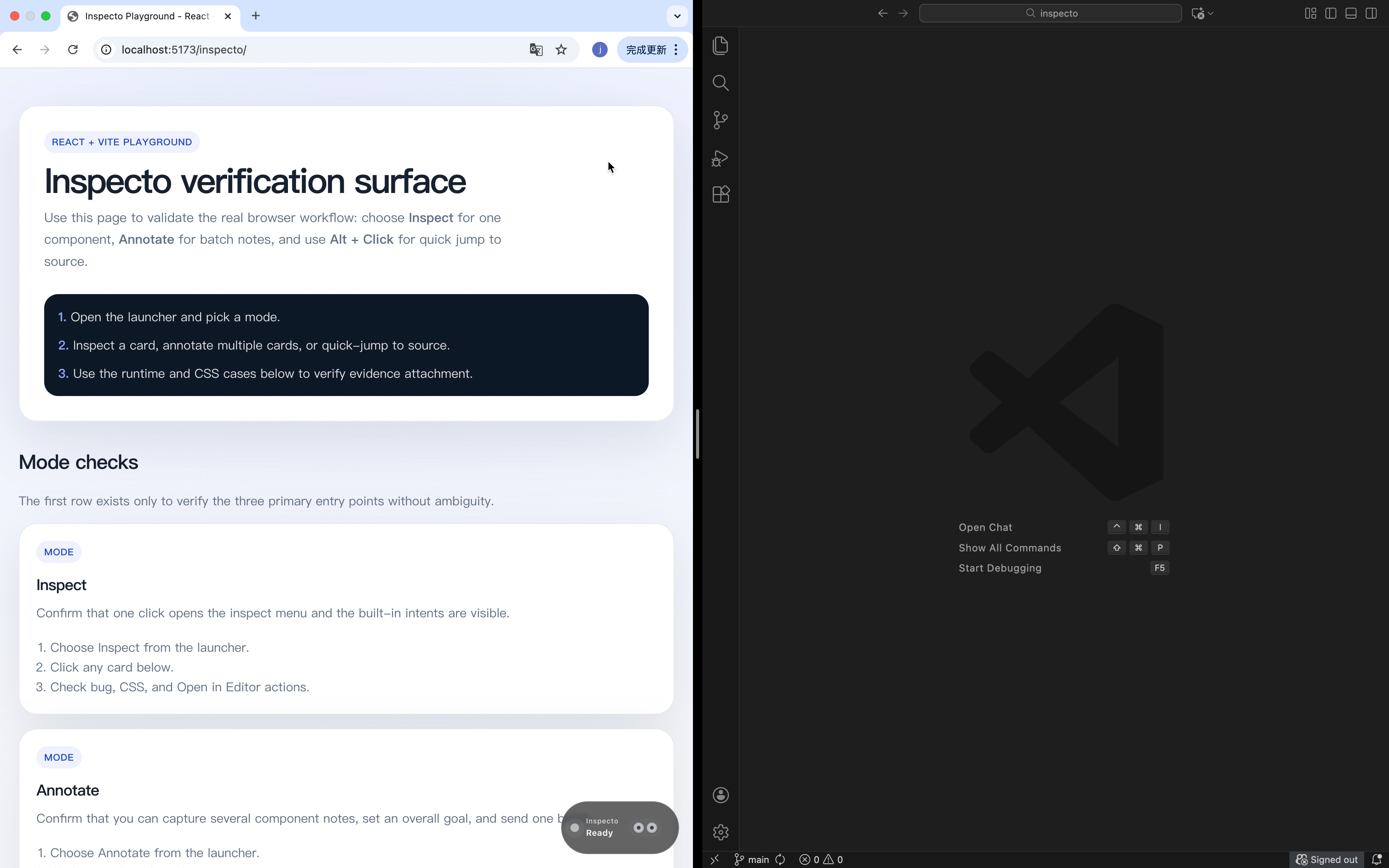Screen dimensions: 1389x868
Task: Open the Search view in activity bar
Action: point(720,83)
